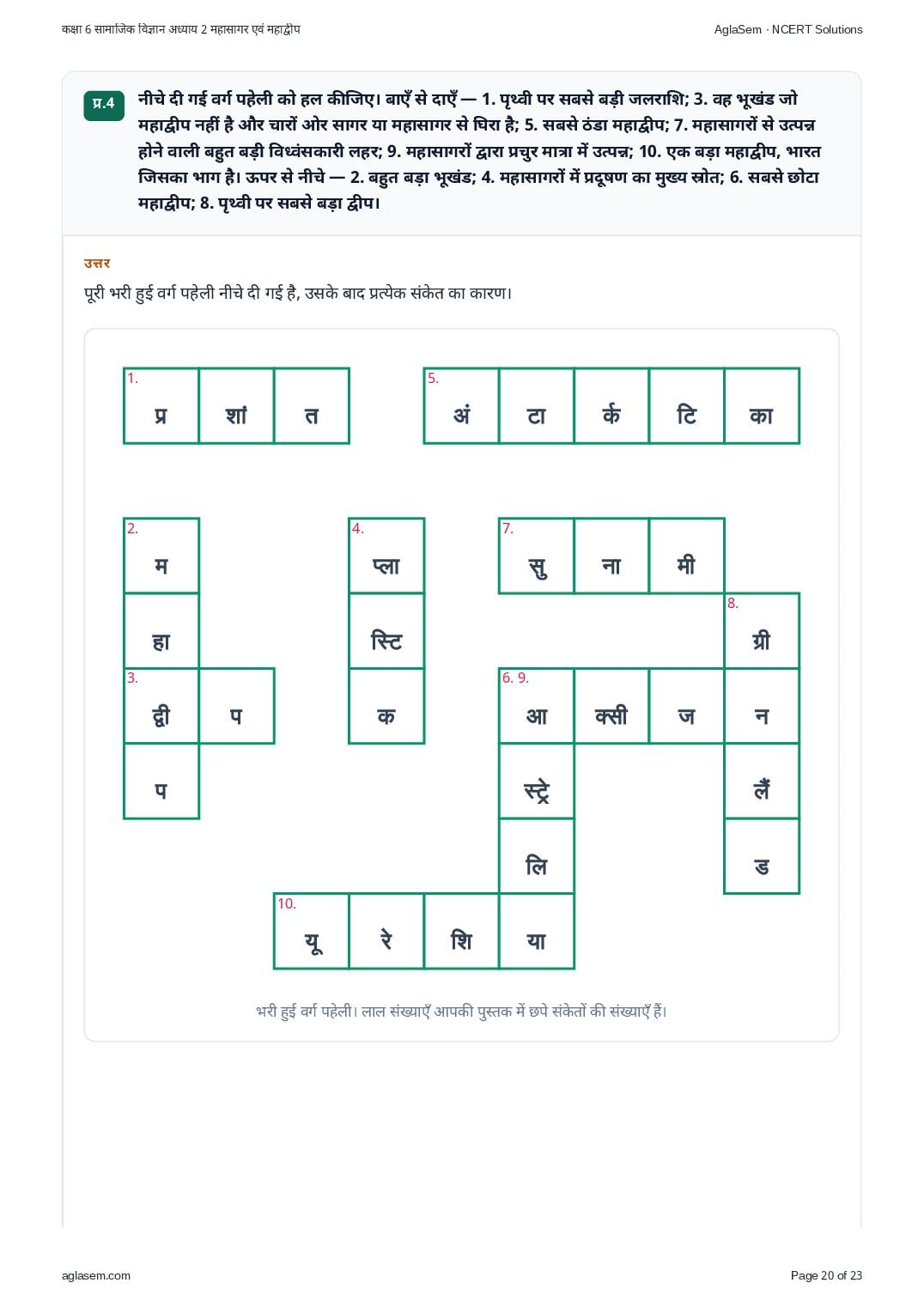Select crossword cell numbered 5 with अं
This screenshot has height=1307, width=924.
(462, 406)
